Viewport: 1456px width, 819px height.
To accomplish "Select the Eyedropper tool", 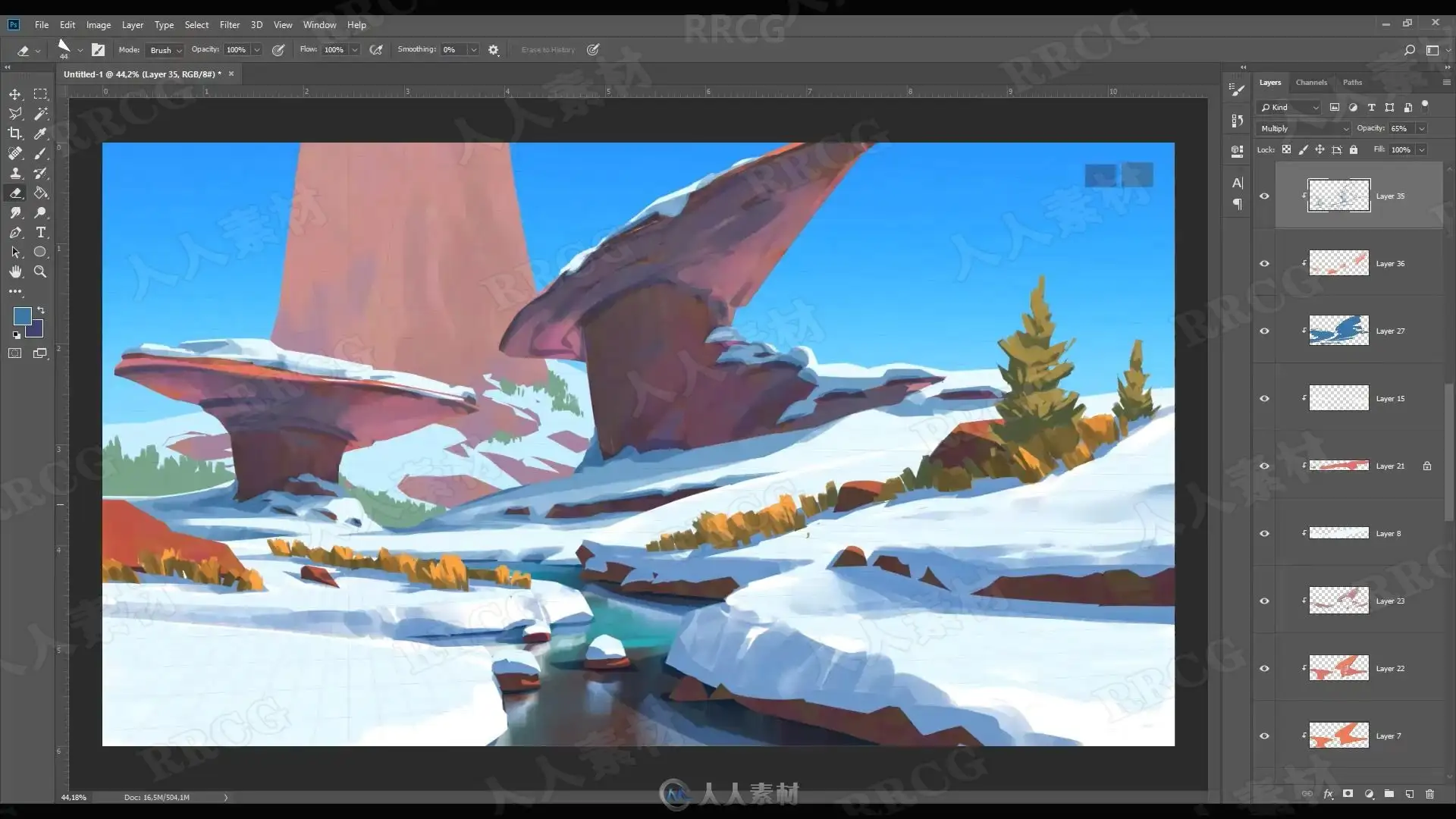I will [x=41, y=133].
